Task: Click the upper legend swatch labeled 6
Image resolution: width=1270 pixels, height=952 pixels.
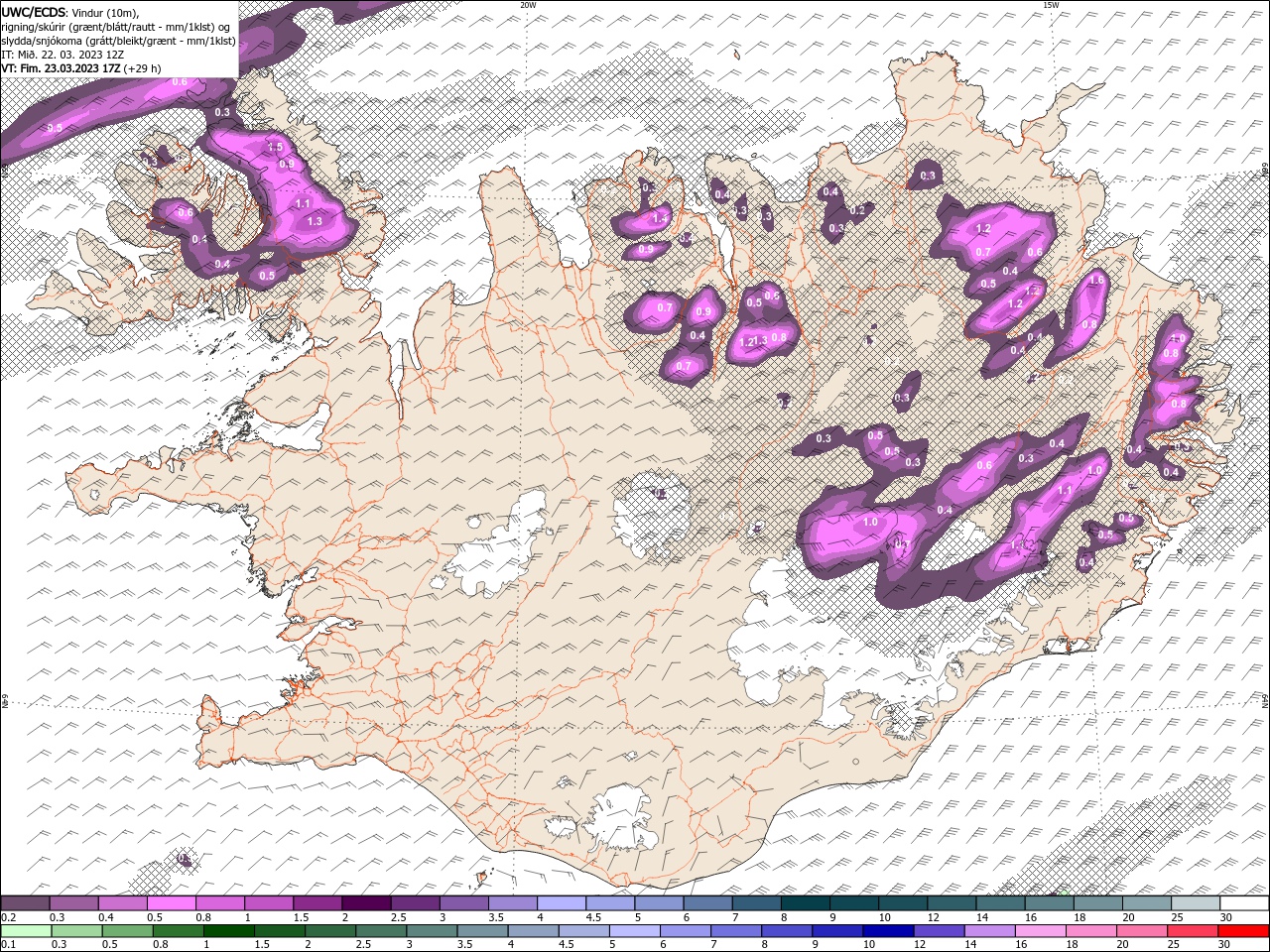Action: pyautogui.click(x=706, y=903)
